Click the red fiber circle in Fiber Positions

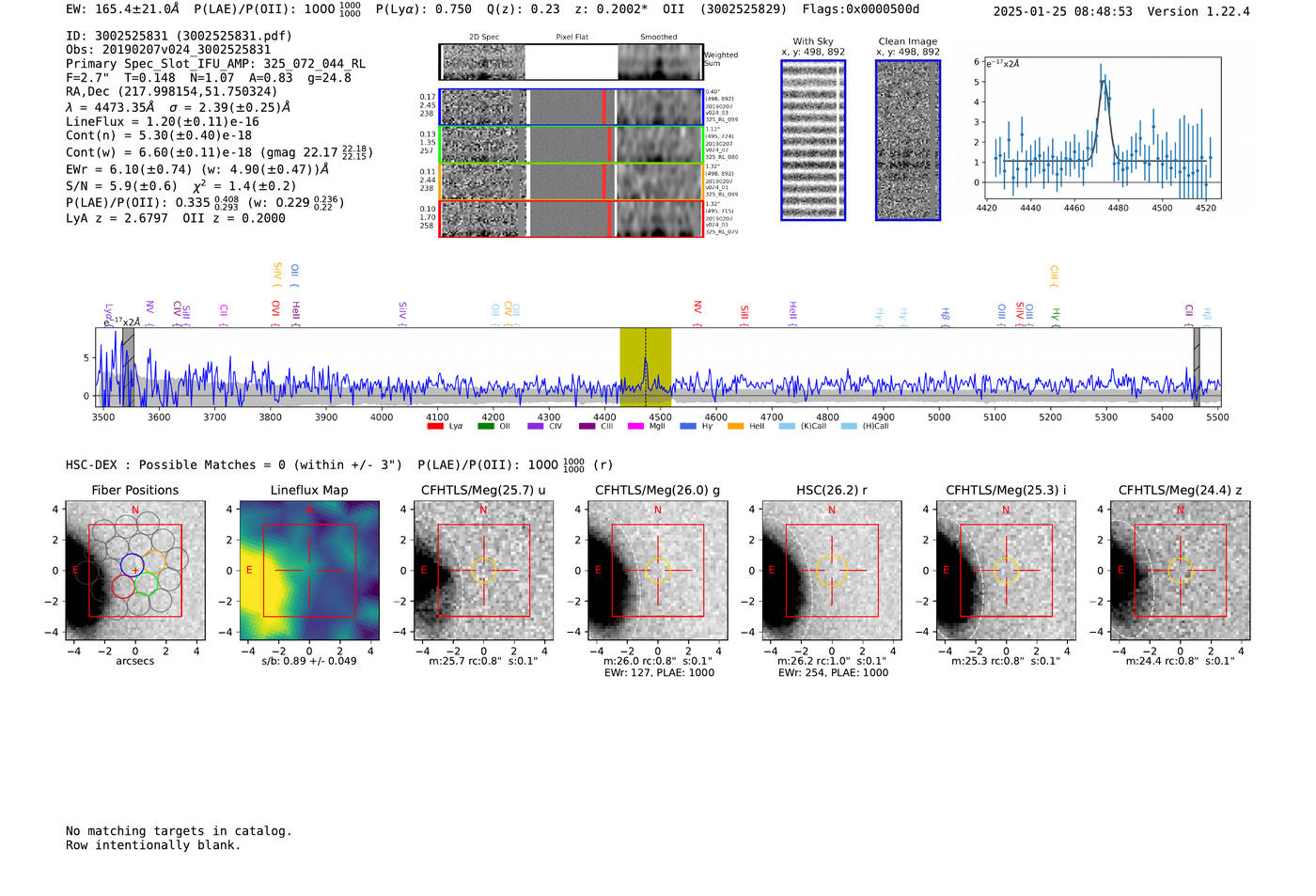pyautogui.click(x=123, y=586)
